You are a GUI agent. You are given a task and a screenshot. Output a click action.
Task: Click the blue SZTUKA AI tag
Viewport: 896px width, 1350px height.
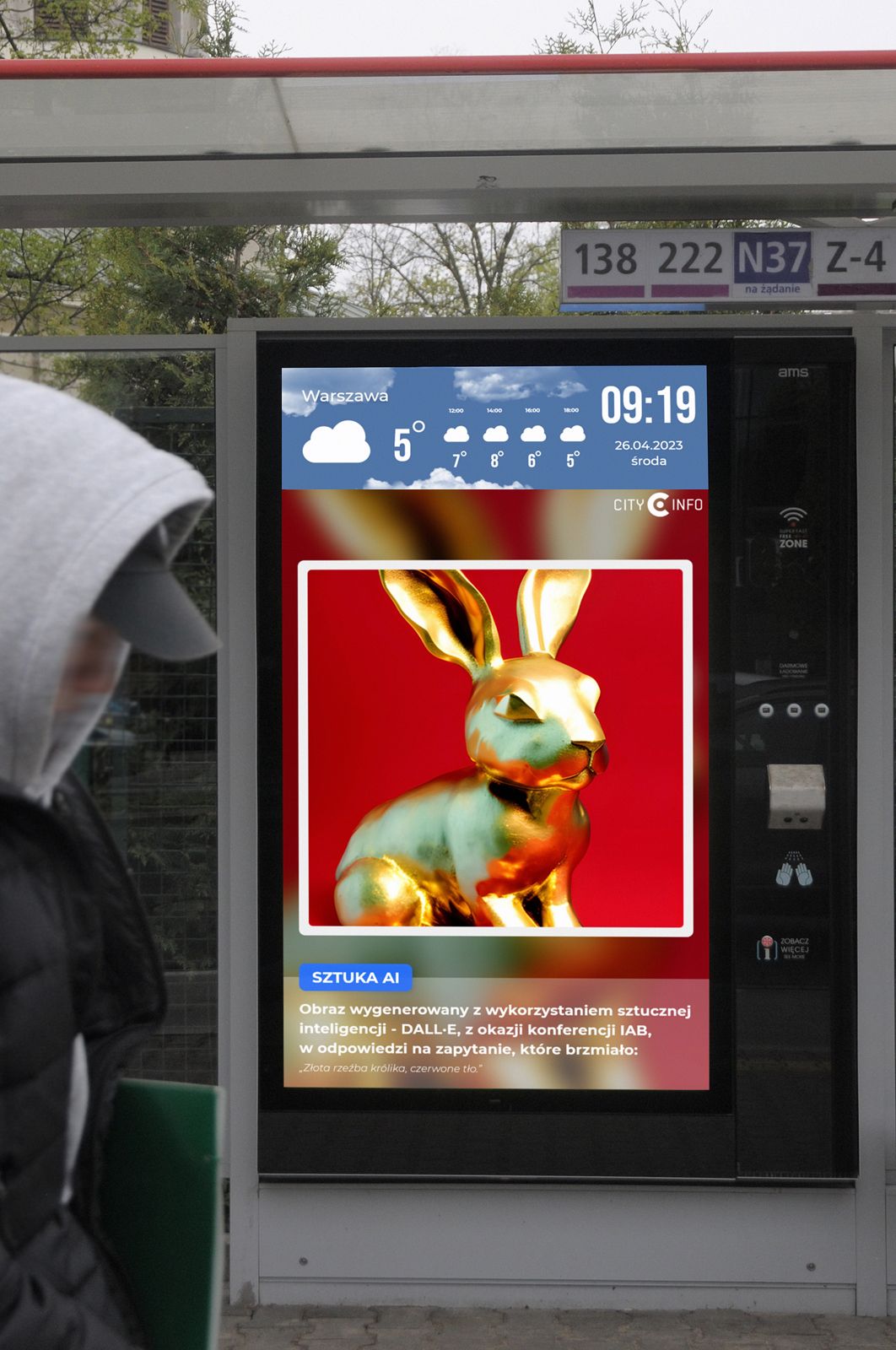coord(355,977)
